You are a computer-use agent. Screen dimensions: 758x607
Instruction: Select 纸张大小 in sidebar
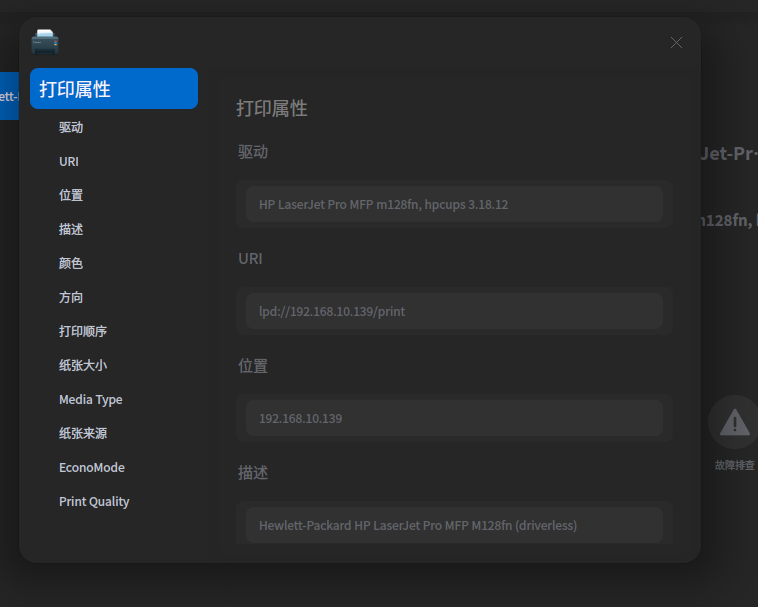click(83, 365)
